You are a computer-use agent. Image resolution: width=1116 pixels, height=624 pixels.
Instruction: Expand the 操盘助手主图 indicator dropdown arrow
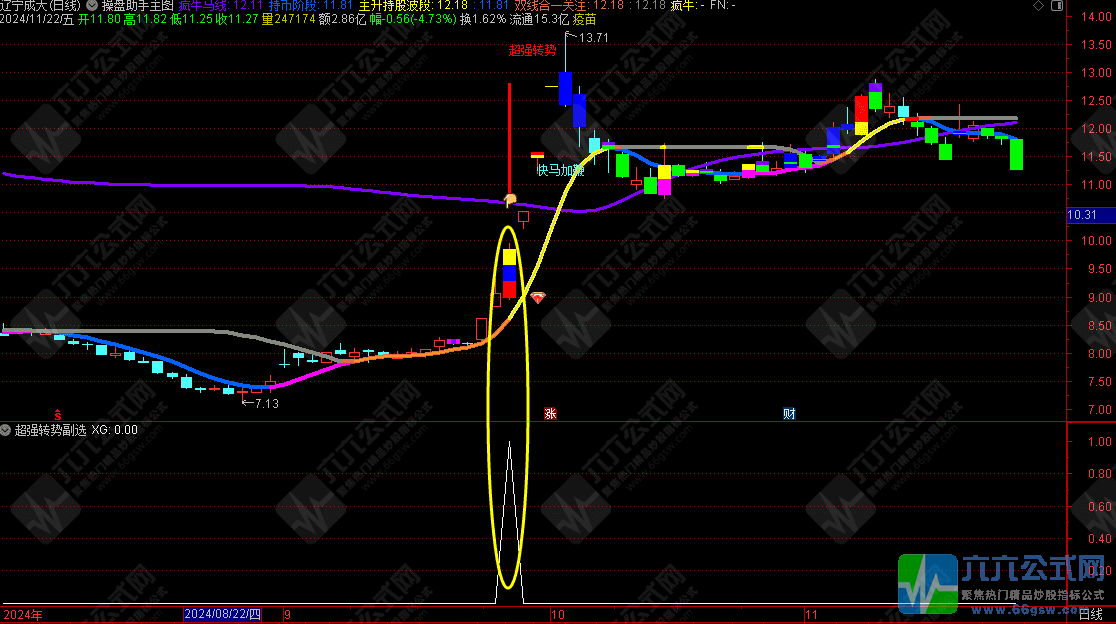pyautogui.click(x=93, y=5)
